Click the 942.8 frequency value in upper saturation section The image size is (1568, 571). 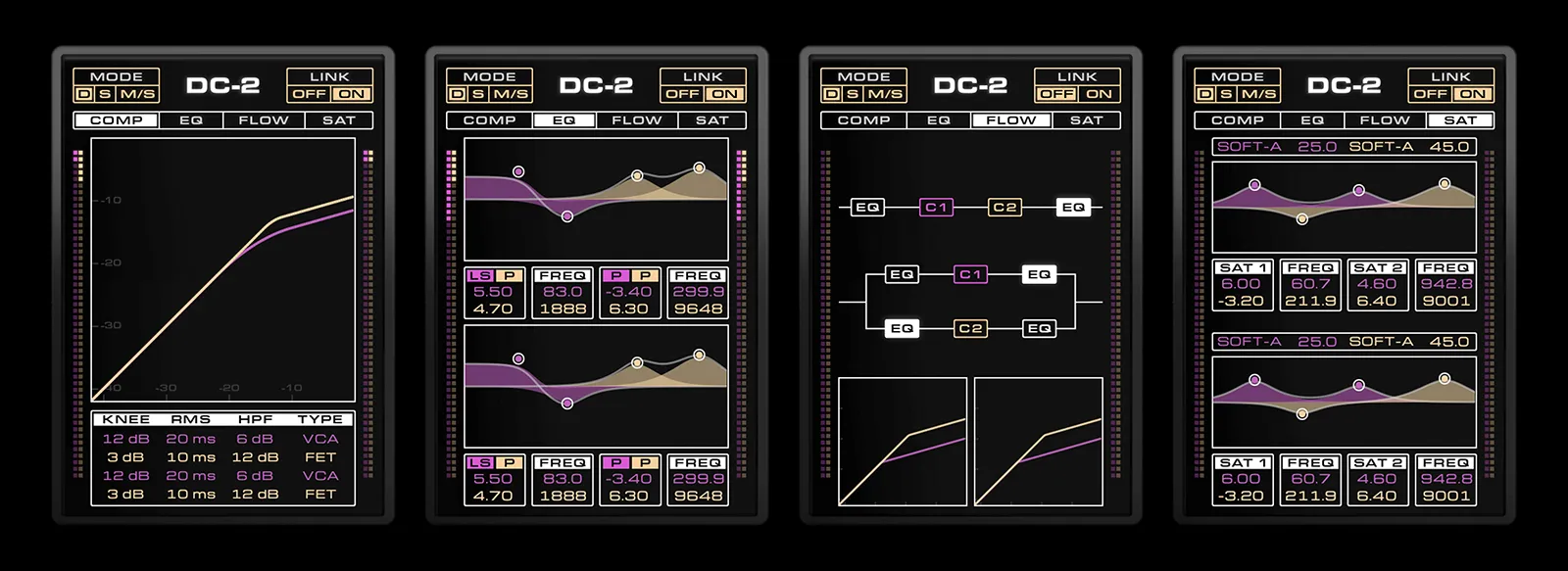(1445, 284)
